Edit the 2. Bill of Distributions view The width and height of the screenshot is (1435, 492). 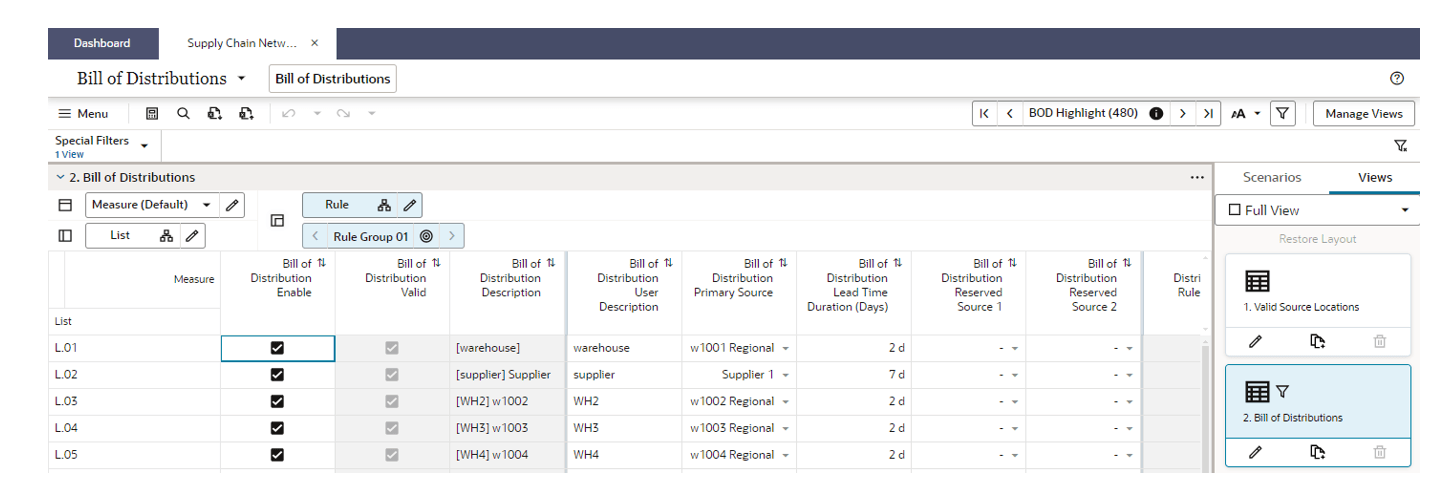point(1256,452)
